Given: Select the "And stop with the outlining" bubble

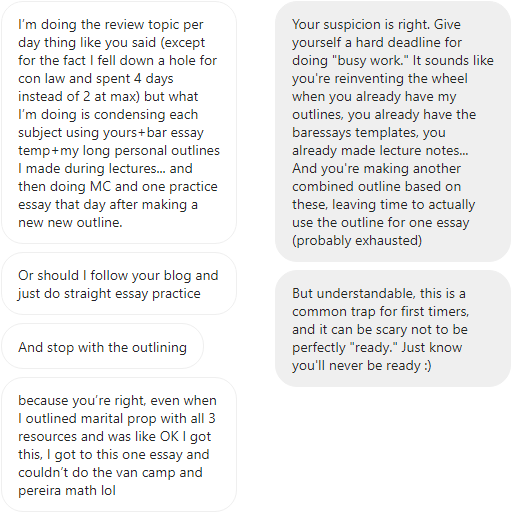Looking at the screenshot, I should point(103,347).
